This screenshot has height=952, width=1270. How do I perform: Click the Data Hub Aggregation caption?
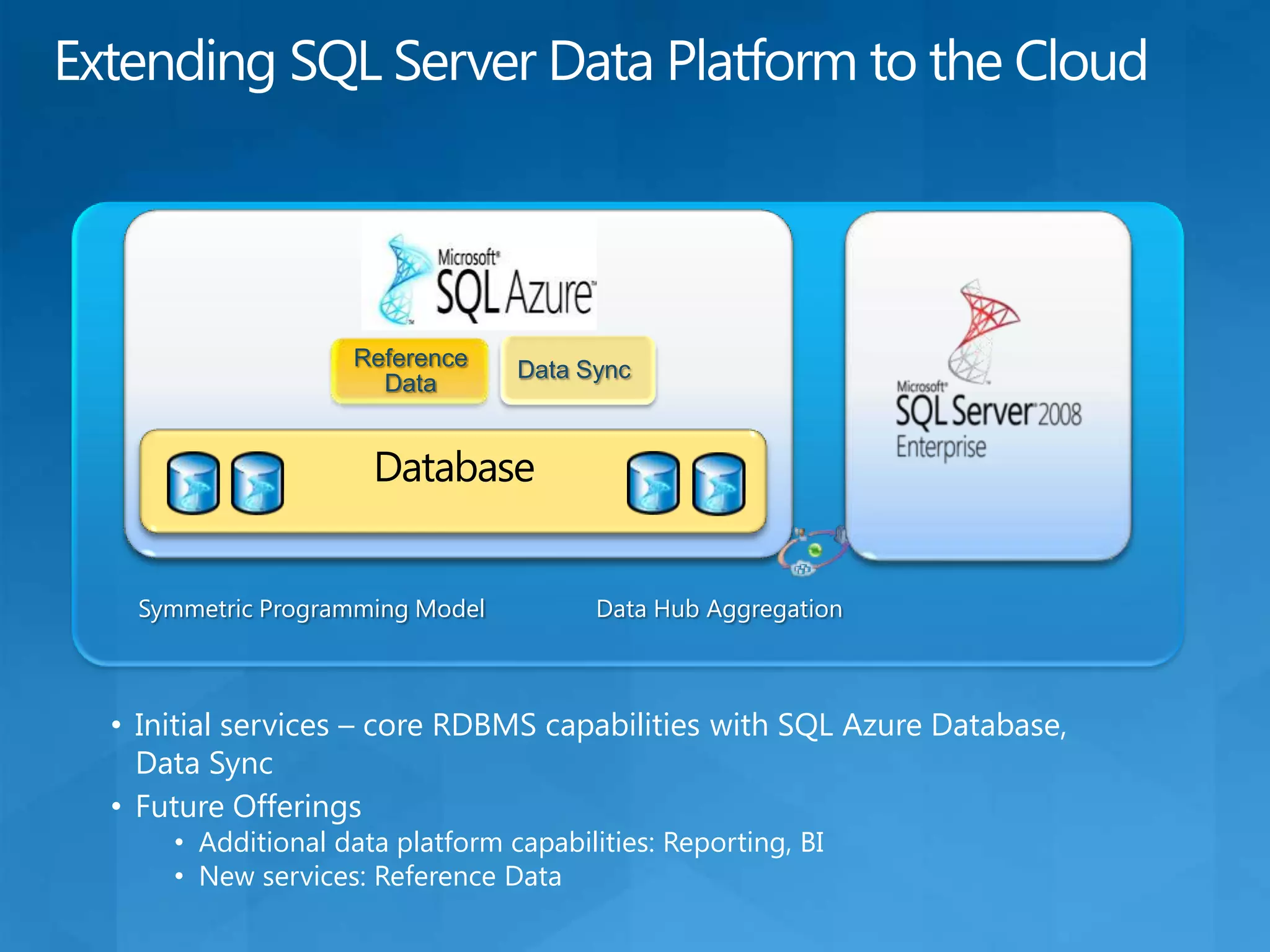pyautogui.click(x=719, y=609)
